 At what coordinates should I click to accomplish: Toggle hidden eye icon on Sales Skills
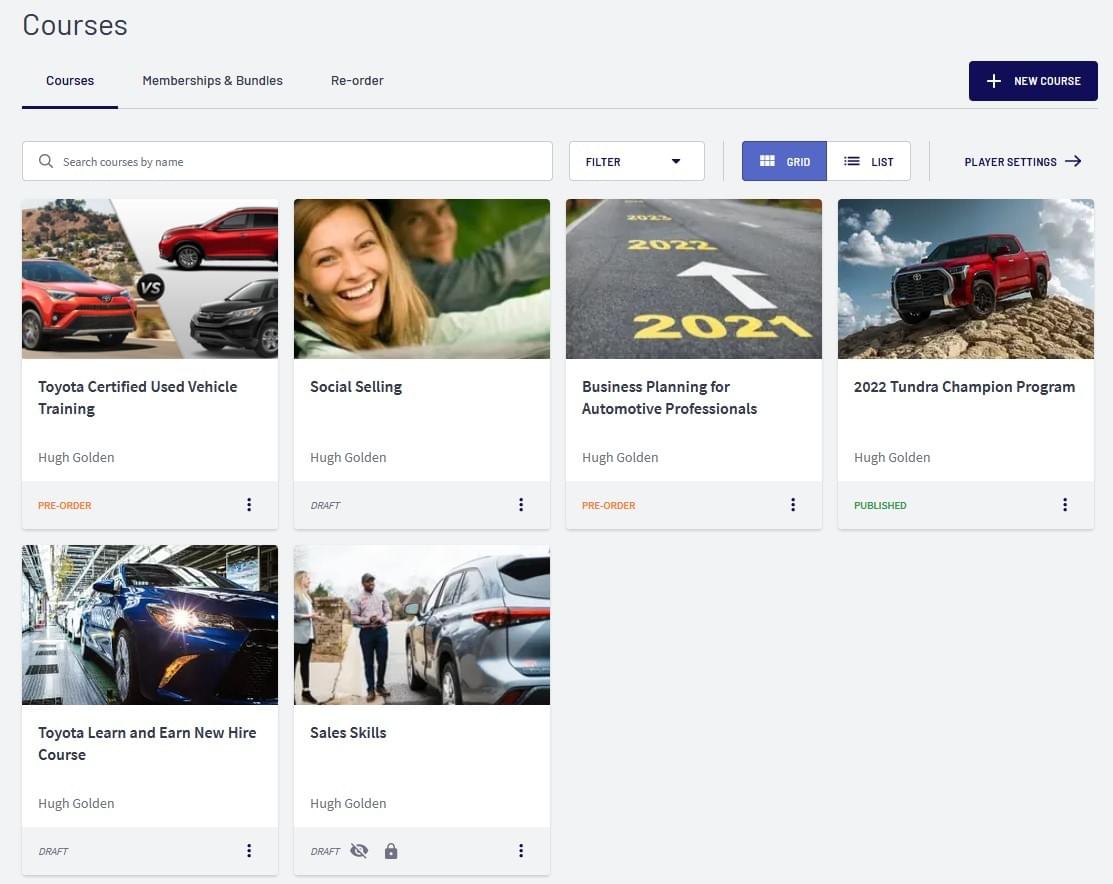[359, 851]
